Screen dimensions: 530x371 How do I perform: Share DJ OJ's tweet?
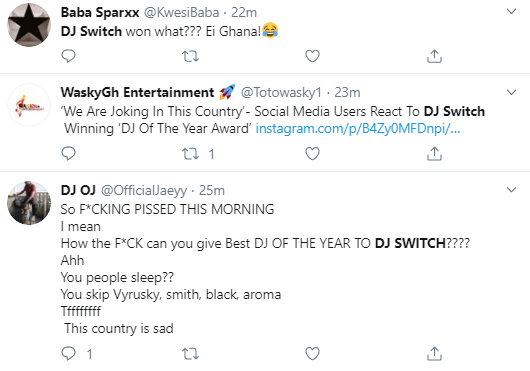coord(434,354)
